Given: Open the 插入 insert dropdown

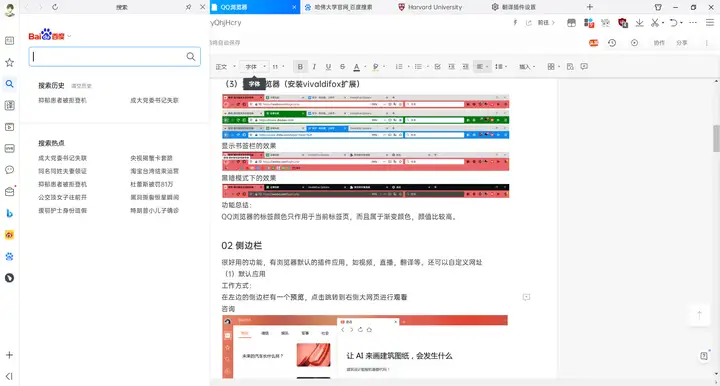Looking at the screenshot, I should pyautogui.click(x=527, y=67).
